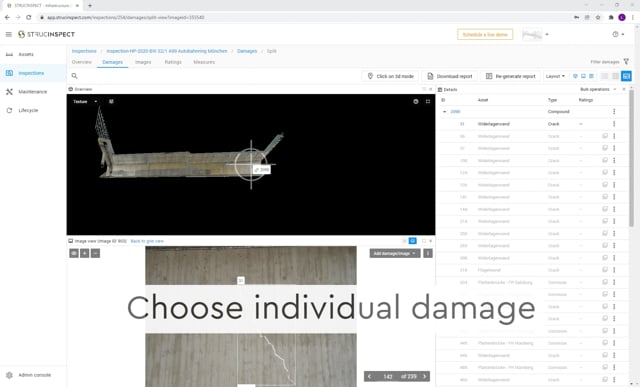
Task: Select the active blue split layout
Action: tap(626, 76)
